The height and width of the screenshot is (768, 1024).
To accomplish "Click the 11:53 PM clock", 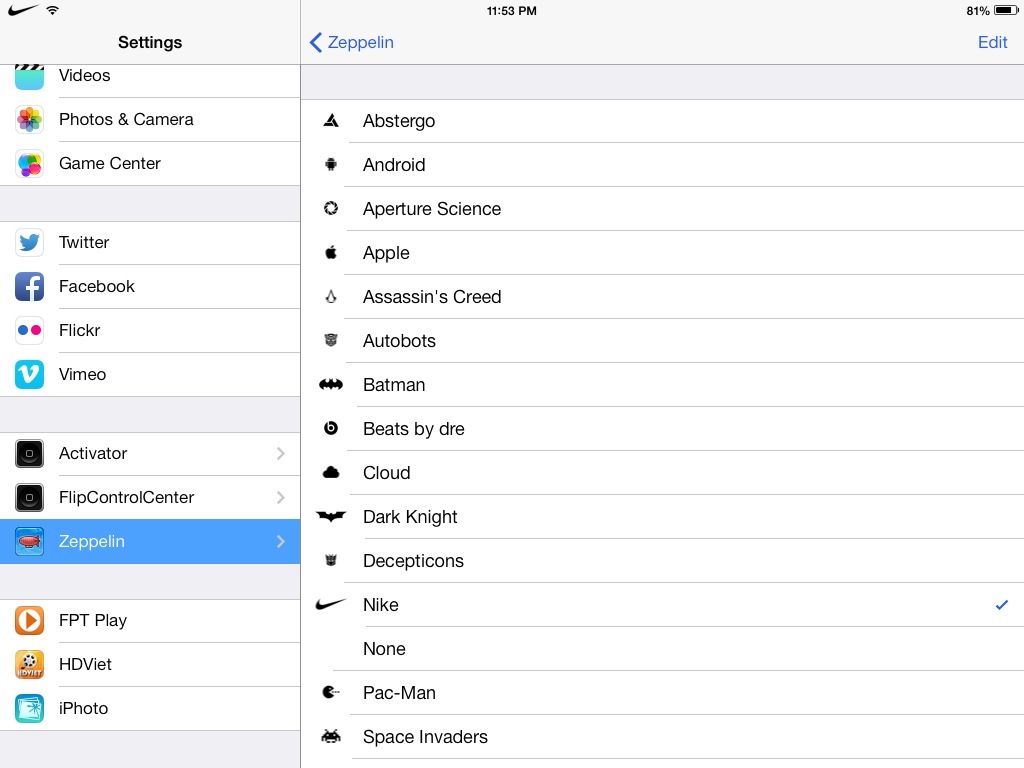I will click(512, 10).
